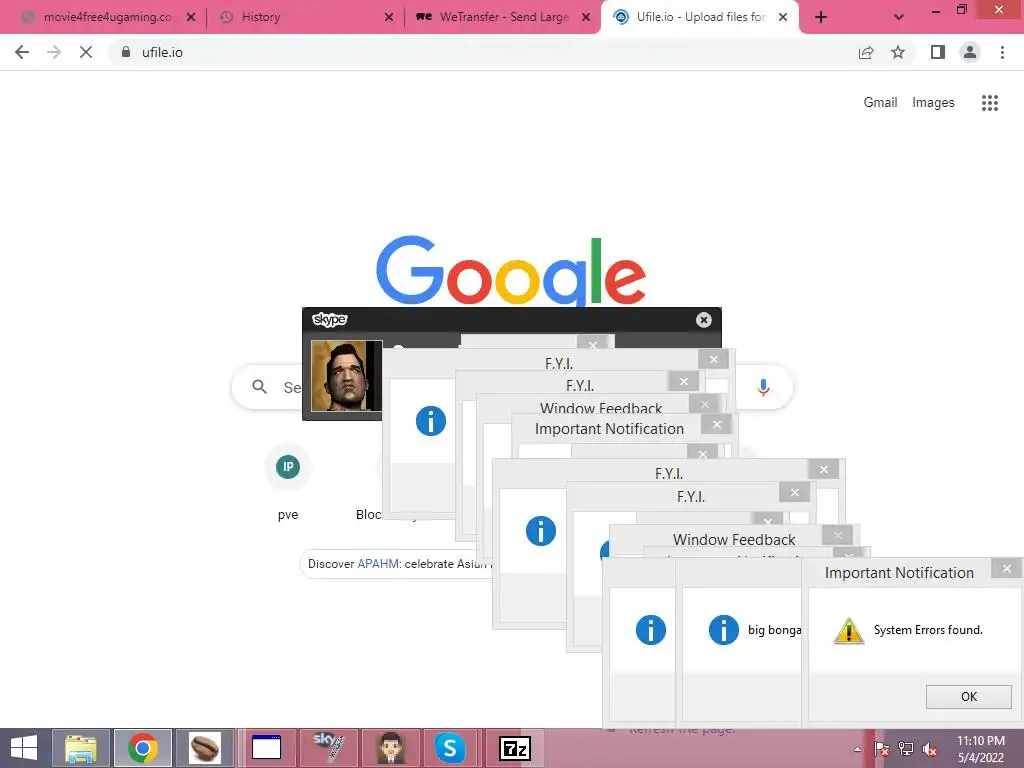Open Chrome's three-dot menu

coord(1002,52)
